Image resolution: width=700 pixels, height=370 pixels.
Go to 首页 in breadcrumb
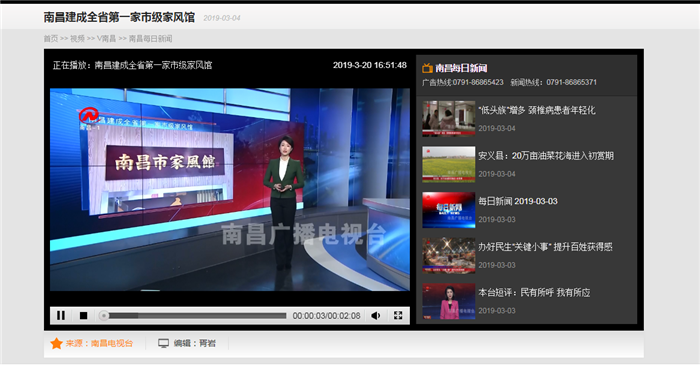(50, 38)
